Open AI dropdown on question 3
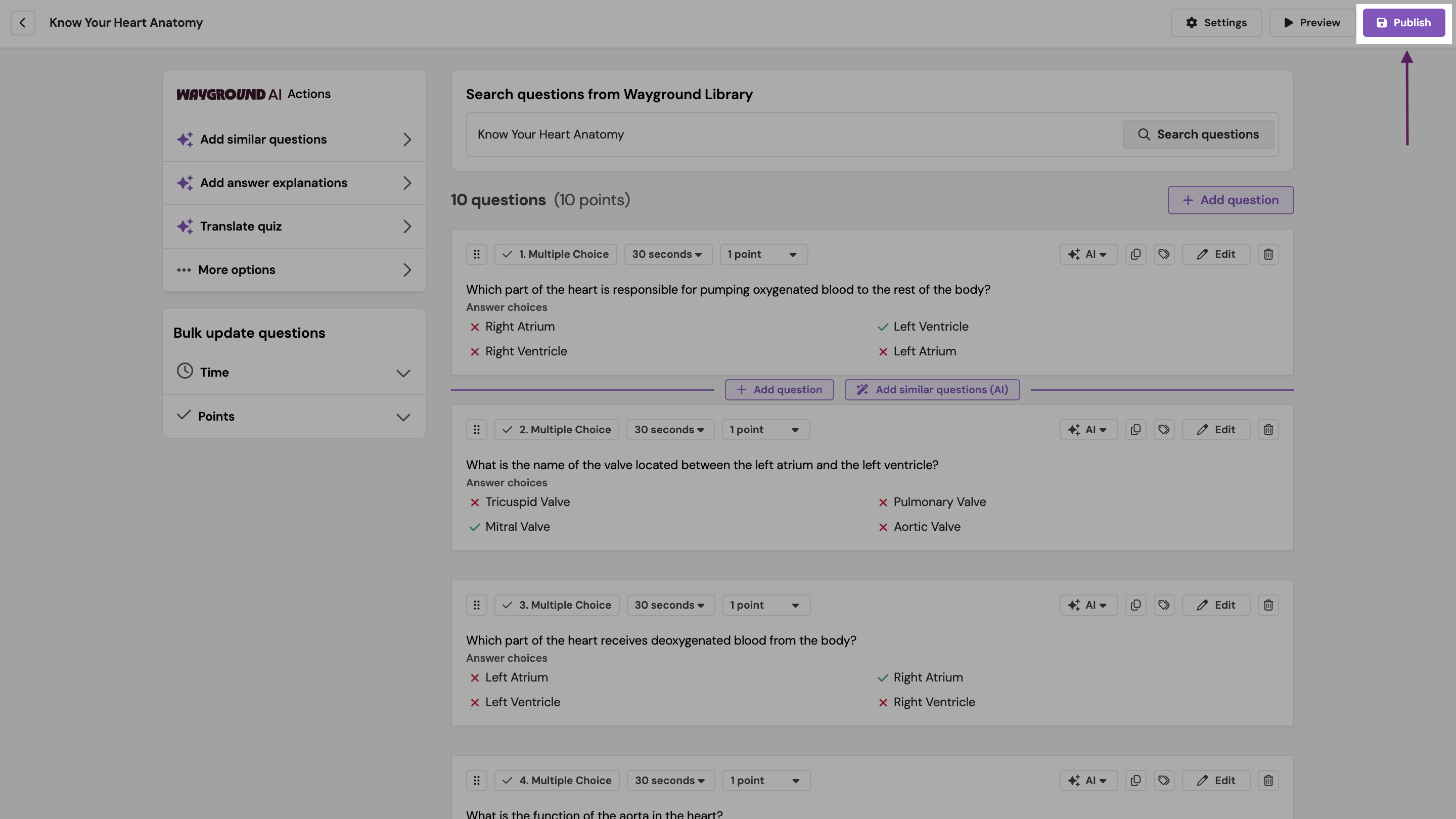The image size is (1456, 819). (1088, 605)
